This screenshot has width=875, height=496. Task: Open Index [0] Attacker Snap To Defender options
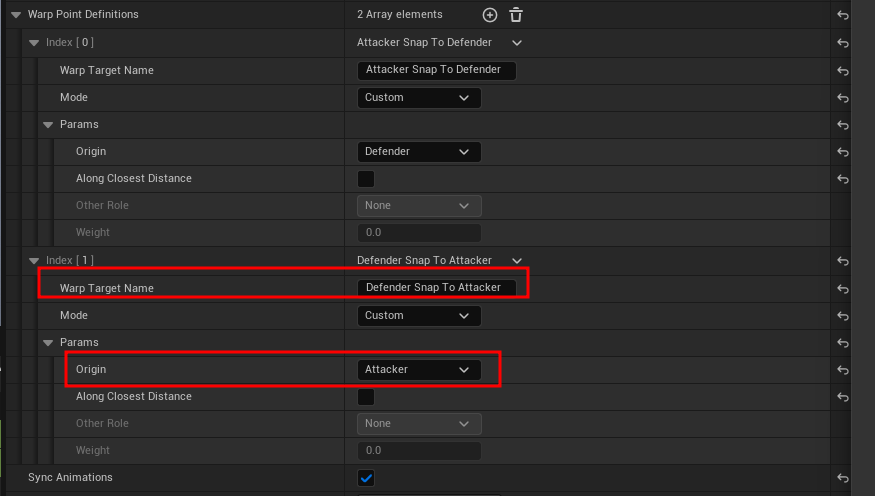coord(517,43)
